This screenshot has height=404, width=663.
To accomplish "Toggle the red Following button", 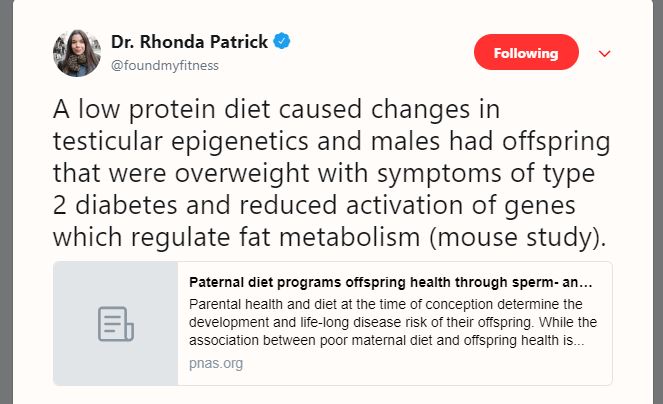I will (526, 53).
